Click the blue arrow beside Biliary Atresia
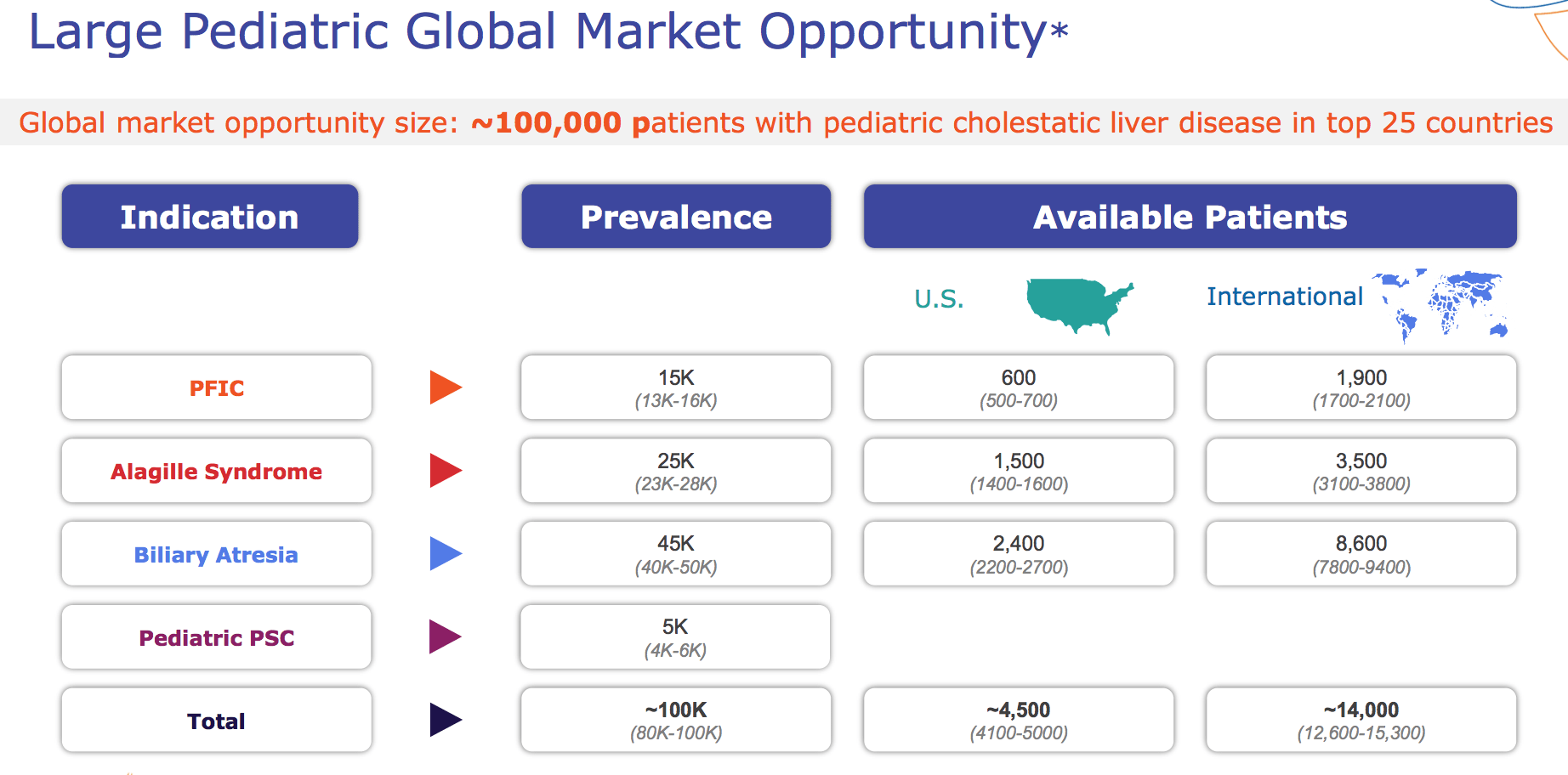Image resolution: width=1568 pixels, height=775 pixels. pos(444,554)
